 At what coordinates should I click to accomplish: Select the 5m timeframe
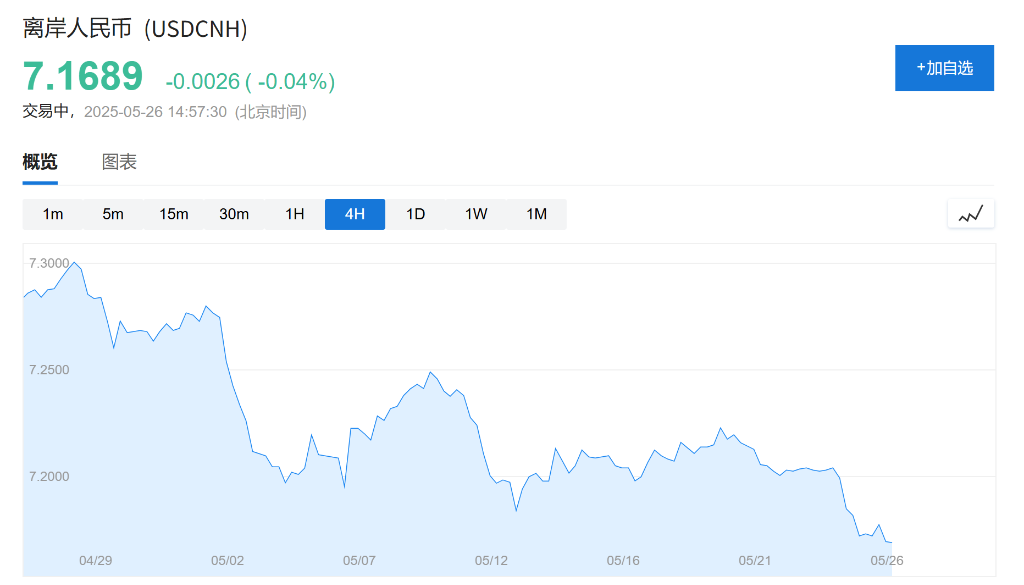[x=113, y=214]
